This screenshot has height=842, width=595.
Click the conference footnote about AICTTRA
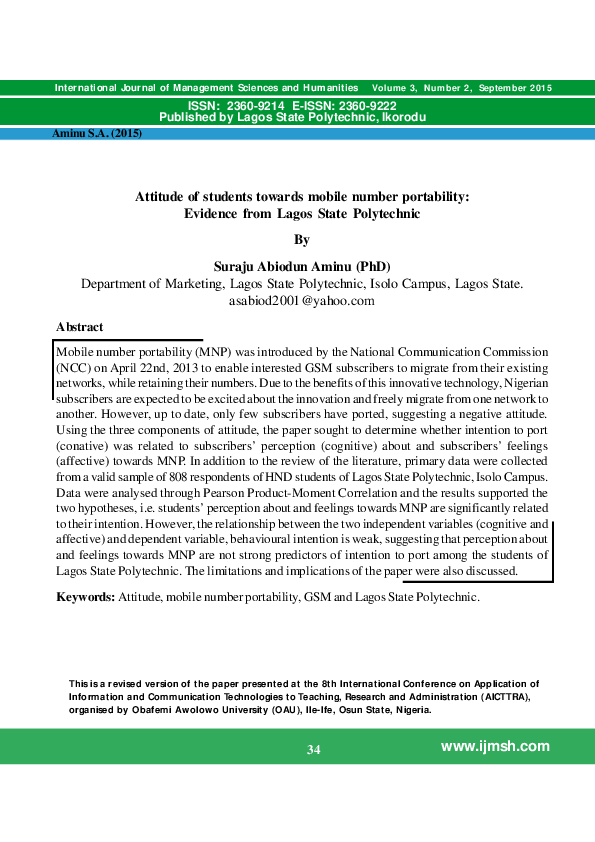pos(303,696)
